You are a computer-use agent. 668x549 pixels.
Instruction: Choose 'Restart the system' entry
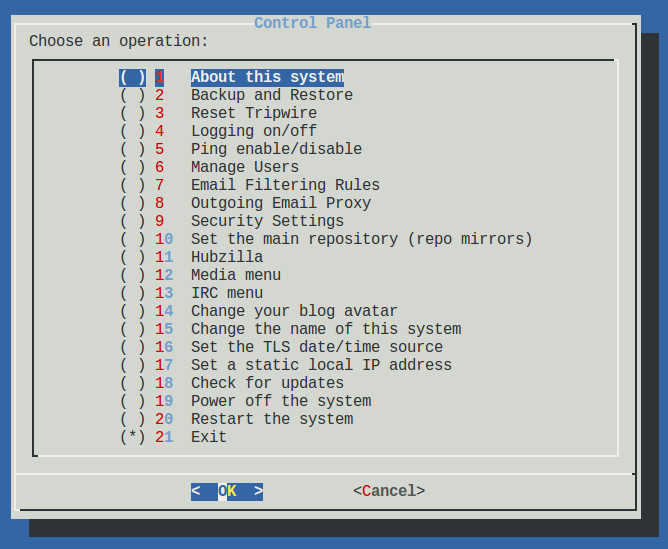[272, 419]
